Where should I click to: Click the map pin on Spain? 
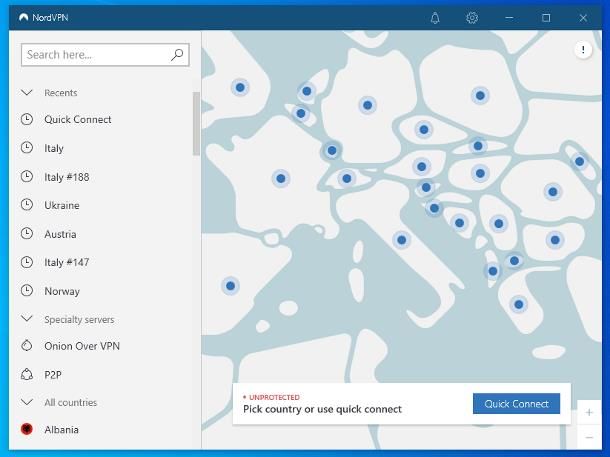pos(230,286)
